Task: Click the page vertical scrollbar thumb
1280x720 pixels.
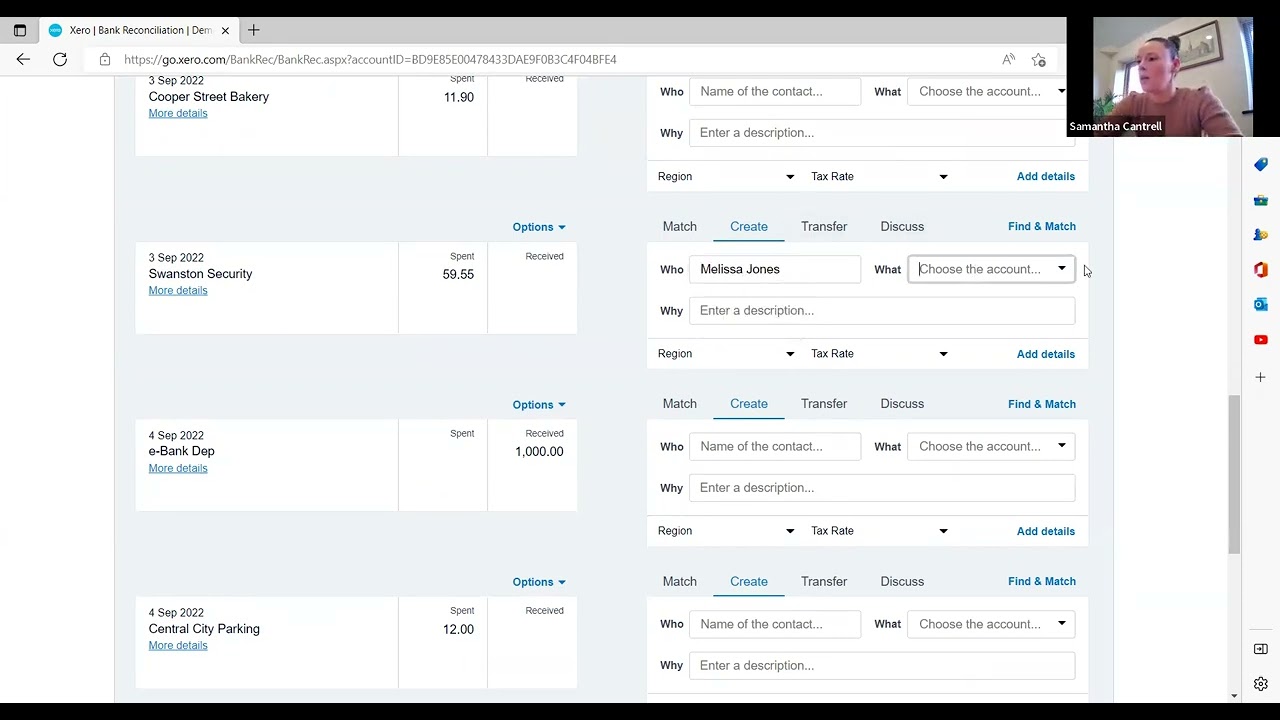Action: click(x=1234, y=475)
